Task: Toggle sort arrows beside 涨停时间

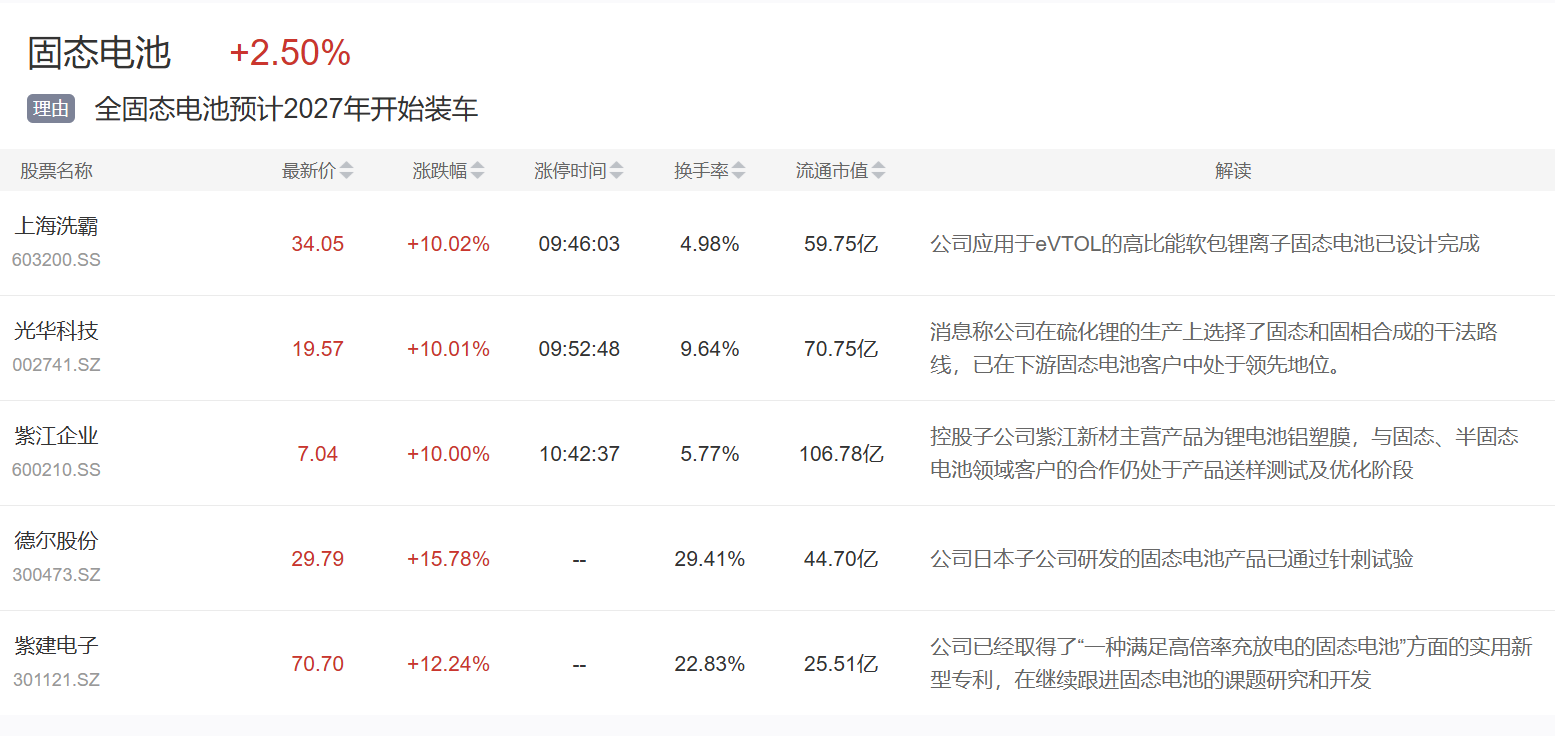Action: click(616, 171)
